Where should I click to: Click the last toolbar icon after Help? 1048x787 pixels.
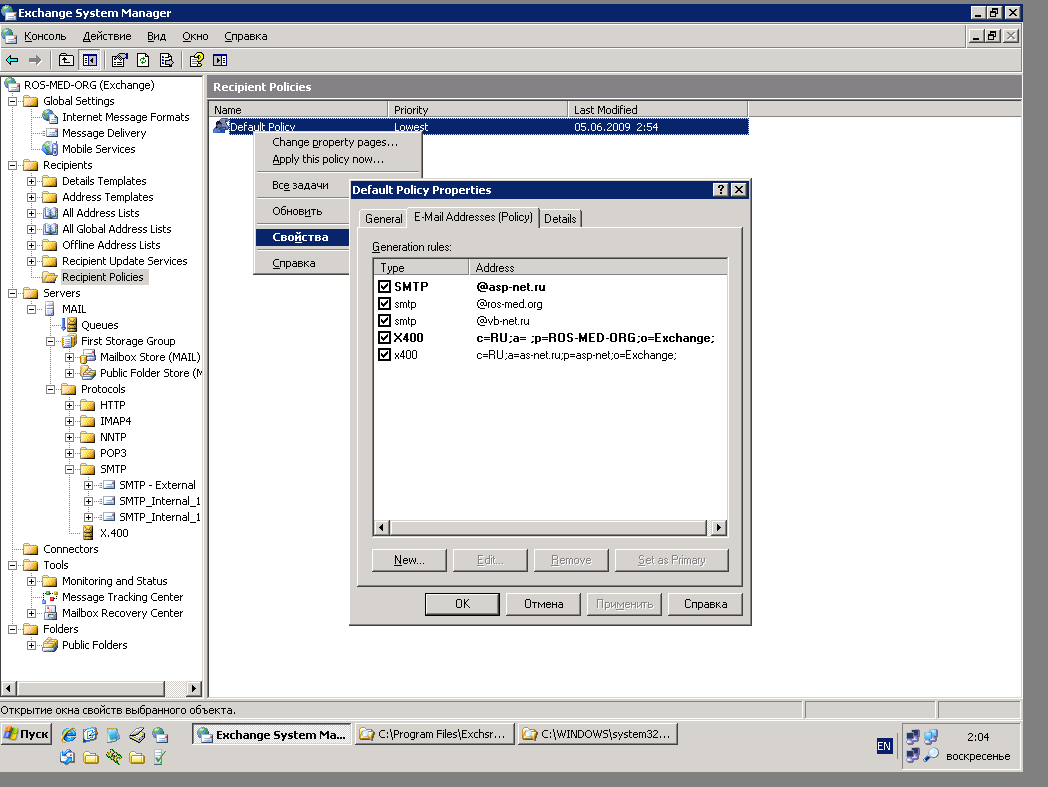click(220, 60)
